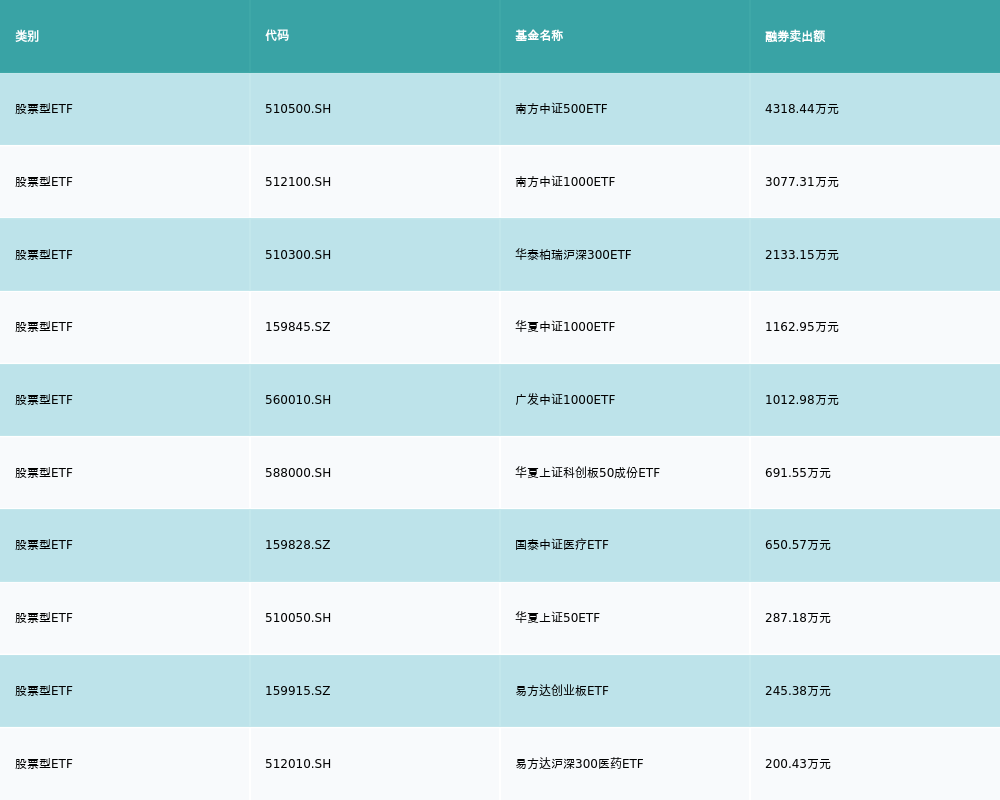Image resolution: width=1000 pixels, height=800 pixels.
Task: Click 股票型ETF in the 512010.SH row
Action: (44, 764)
